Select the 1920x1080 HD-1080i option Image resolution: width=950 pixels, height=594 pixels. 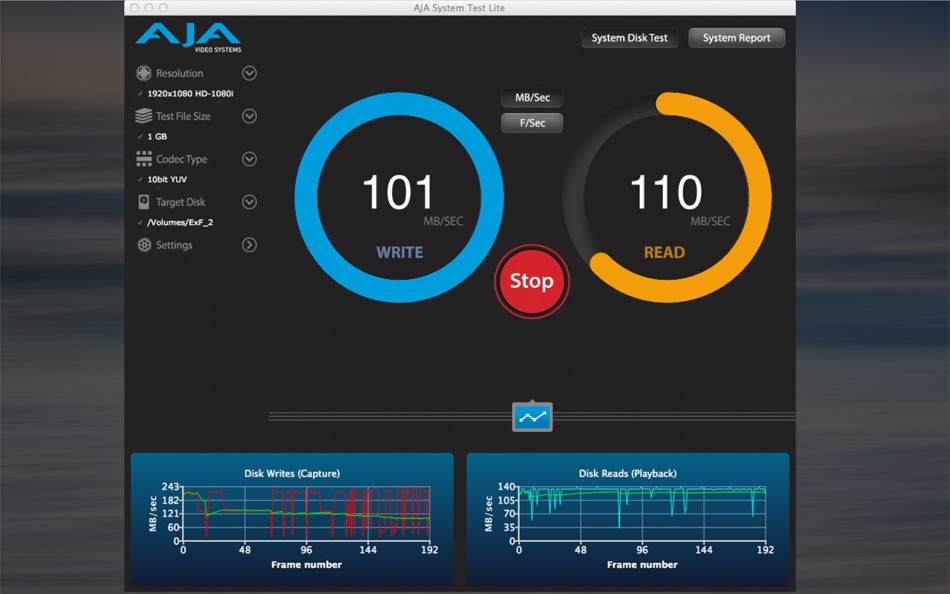pyautogui.click(x=190, y=93)
